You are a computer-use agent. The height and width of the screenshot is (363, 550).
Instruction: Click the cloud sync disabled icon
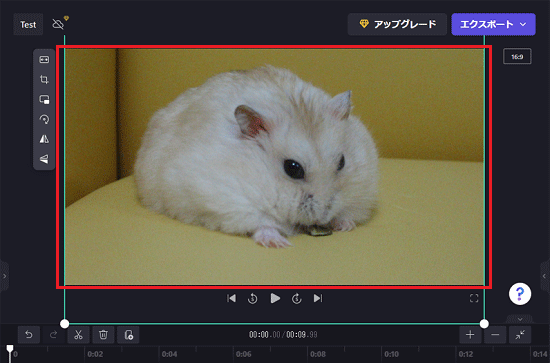click(59, 23)
